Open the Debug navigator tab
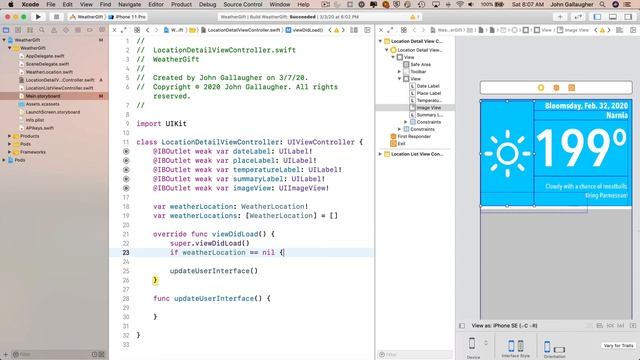Viewport: 640px width, 360px height. pos(78,30)
